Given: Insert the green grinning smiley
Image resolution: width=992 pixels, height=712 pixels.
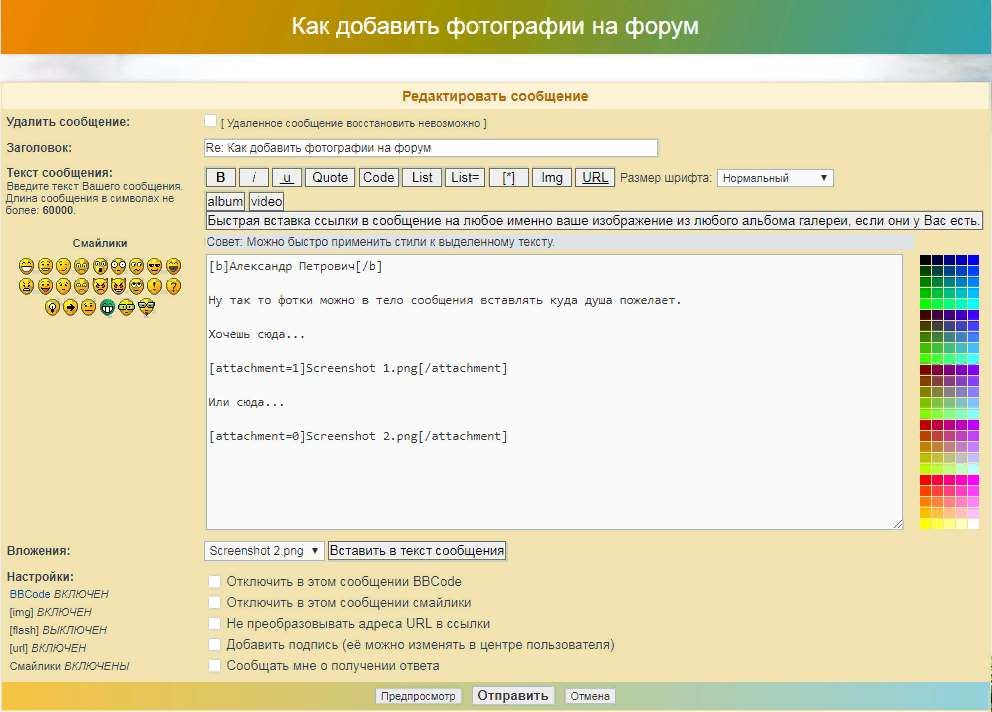Looking at the screenshot, I should (108, 308).
